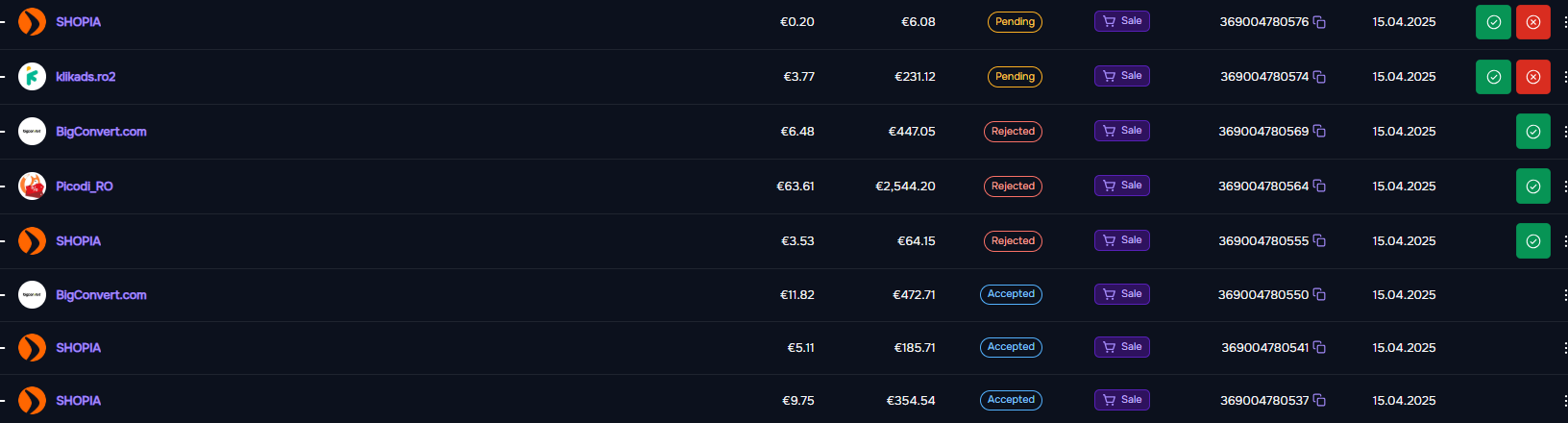Click the BigConvert.com logo in €447.05 row
1568x423 pixels.
(x=32, y=132)
